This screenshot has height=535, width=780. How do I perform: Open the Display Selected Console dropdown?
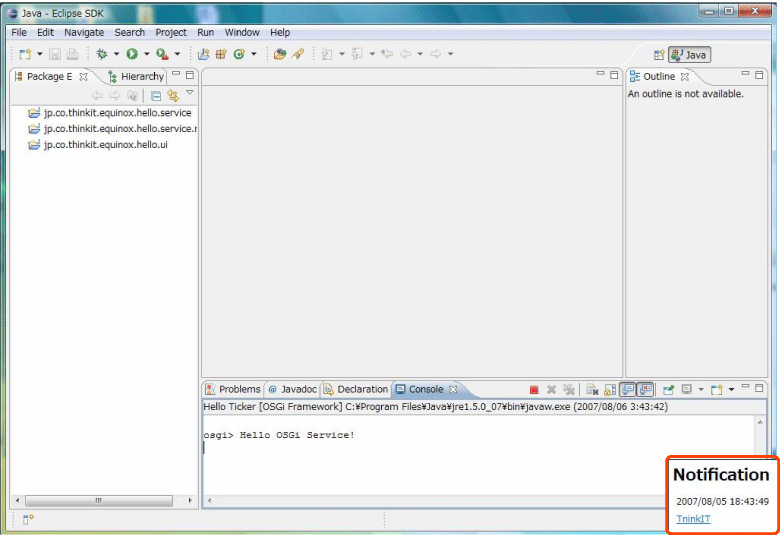click(x=701, y=389)
